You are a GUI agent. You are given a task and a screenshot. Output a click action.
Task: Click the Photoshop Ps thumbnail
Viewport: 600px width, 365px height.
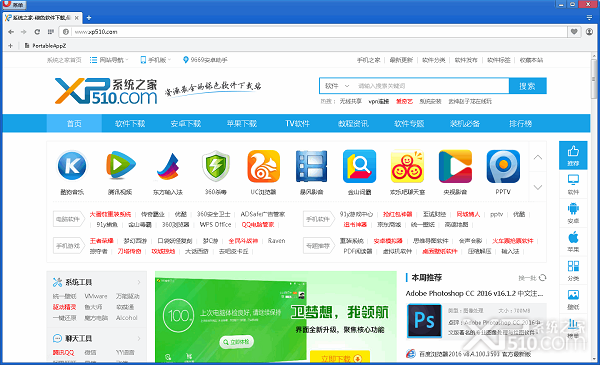(x=424, y=321)
